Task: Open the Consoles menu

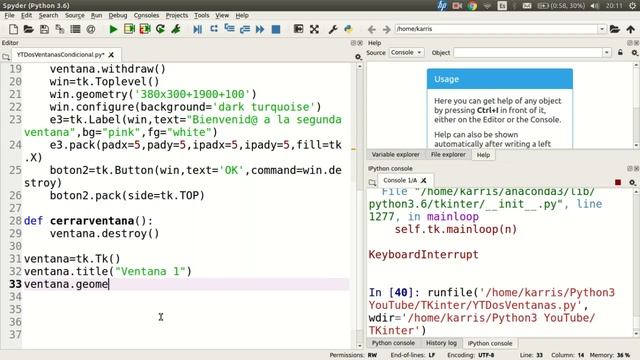Action: pos(147,15)
